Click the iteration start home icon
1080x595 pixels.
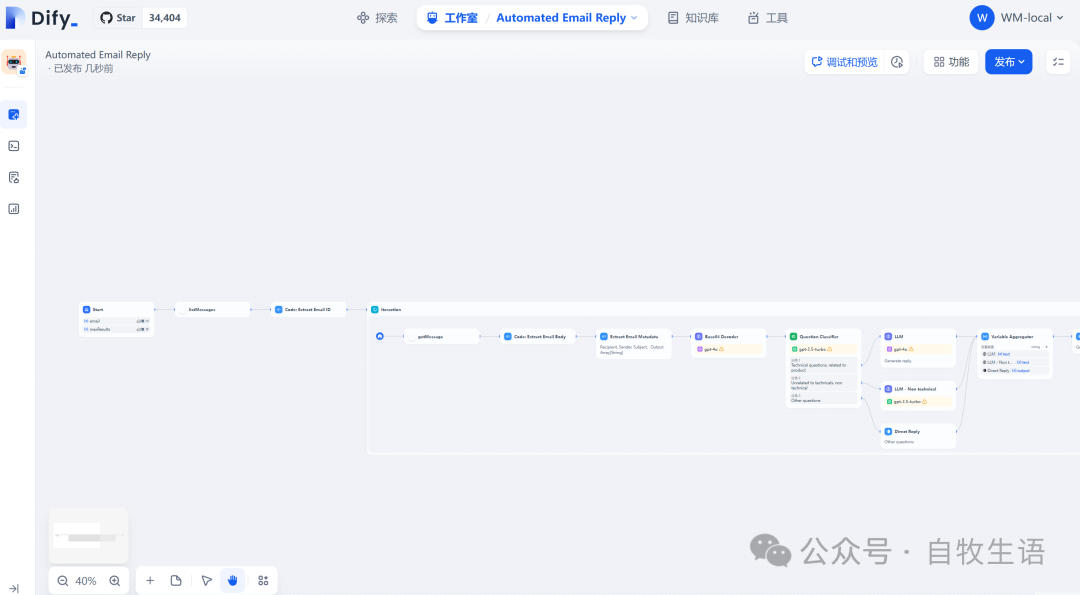[x=380, y=336]
